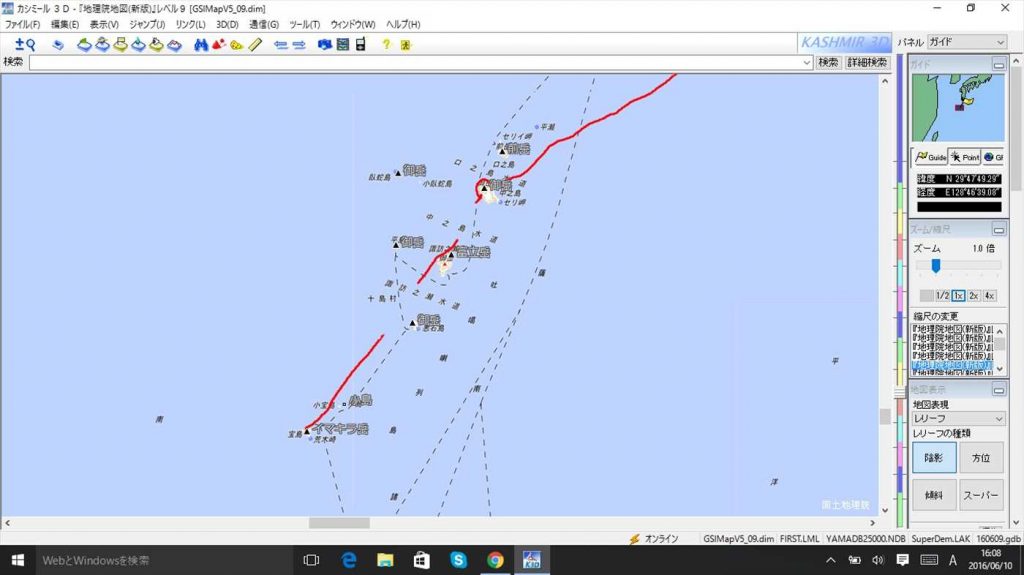The image size is (1024, 575).
Task: Click the flag map toolbar icon
Action: [x=120, y=44]
